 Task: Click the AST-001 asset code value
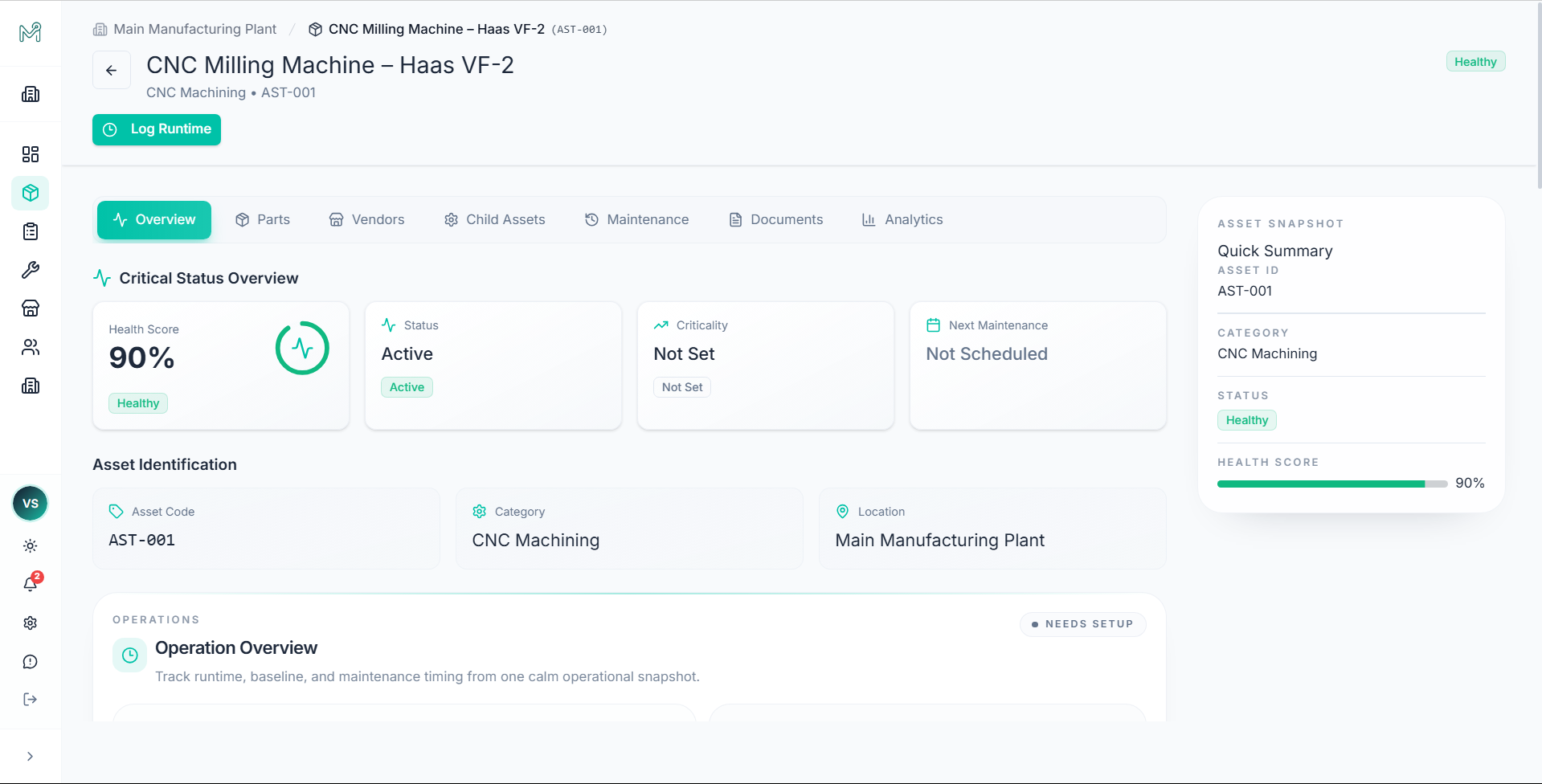click(142, 541)
